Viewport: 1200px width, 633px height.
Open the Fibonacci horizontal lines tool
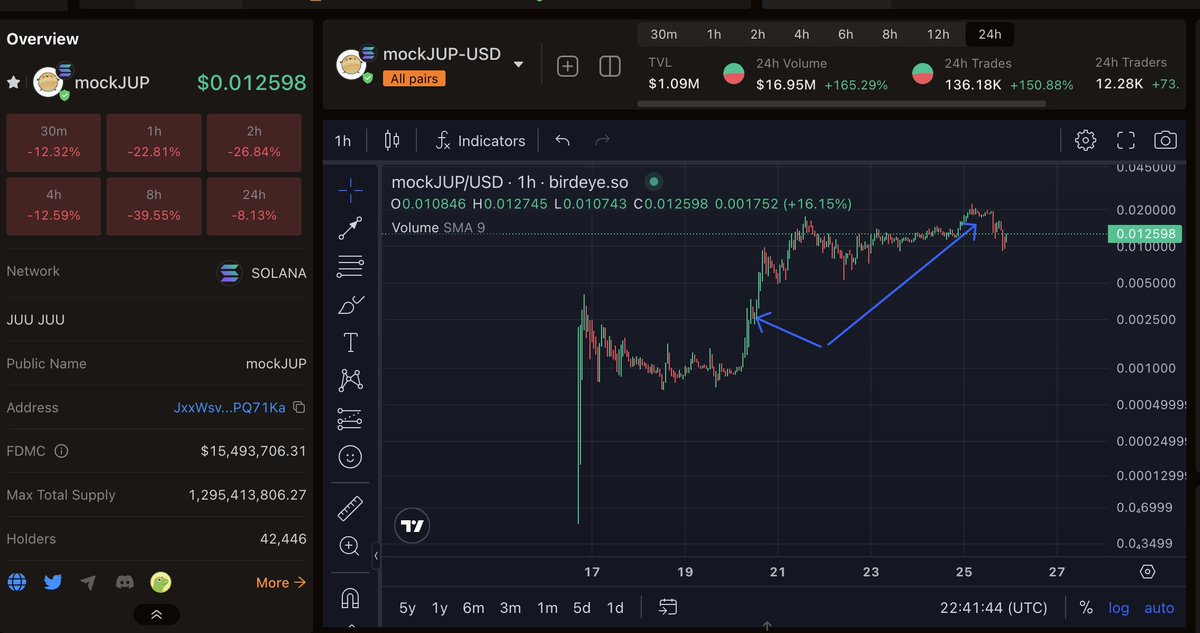click(x=350, y=266)
